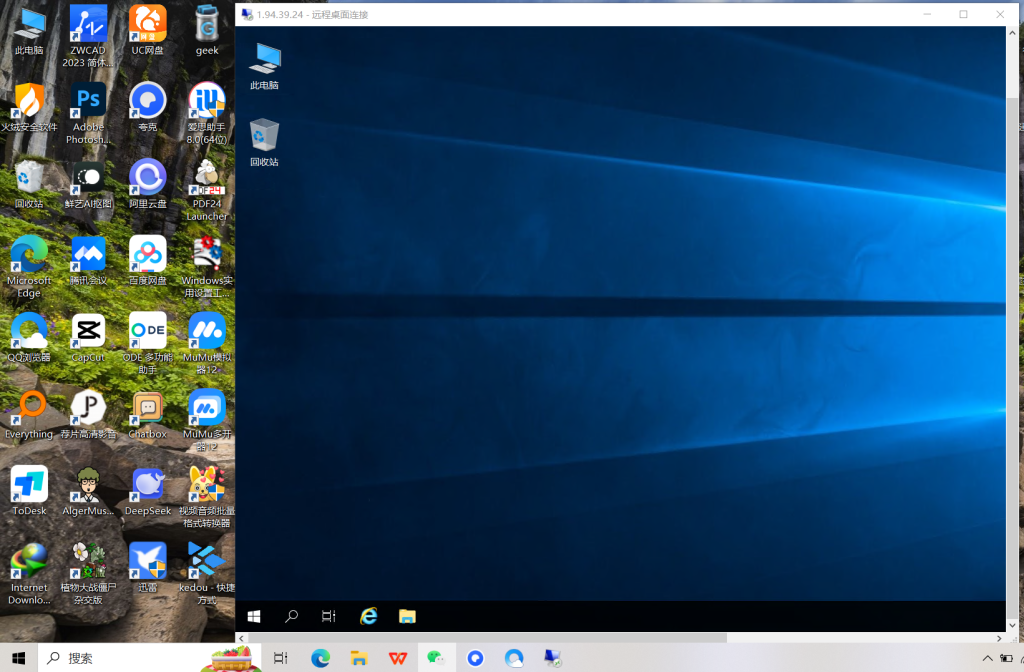Image resolution: width=1024 pixels, height=672 pixels.
Task: Select the geek desktop icon
Action: [207, 31]
